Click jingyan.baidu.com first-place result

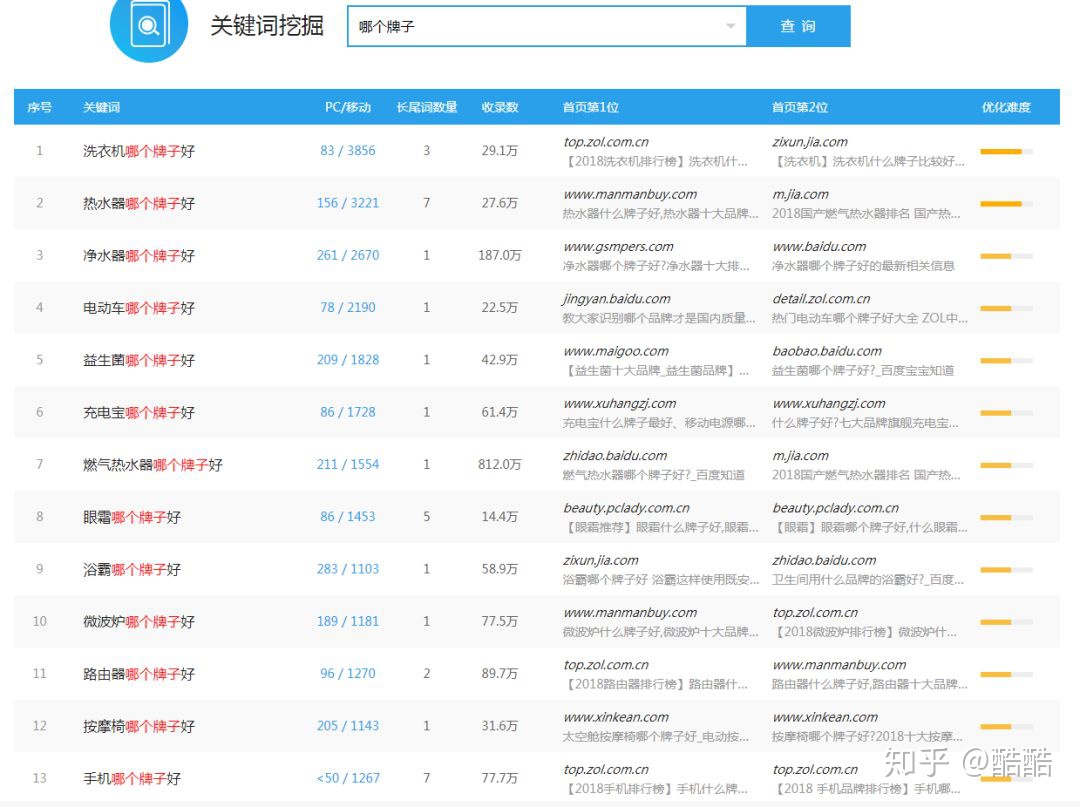click(617, 299)
